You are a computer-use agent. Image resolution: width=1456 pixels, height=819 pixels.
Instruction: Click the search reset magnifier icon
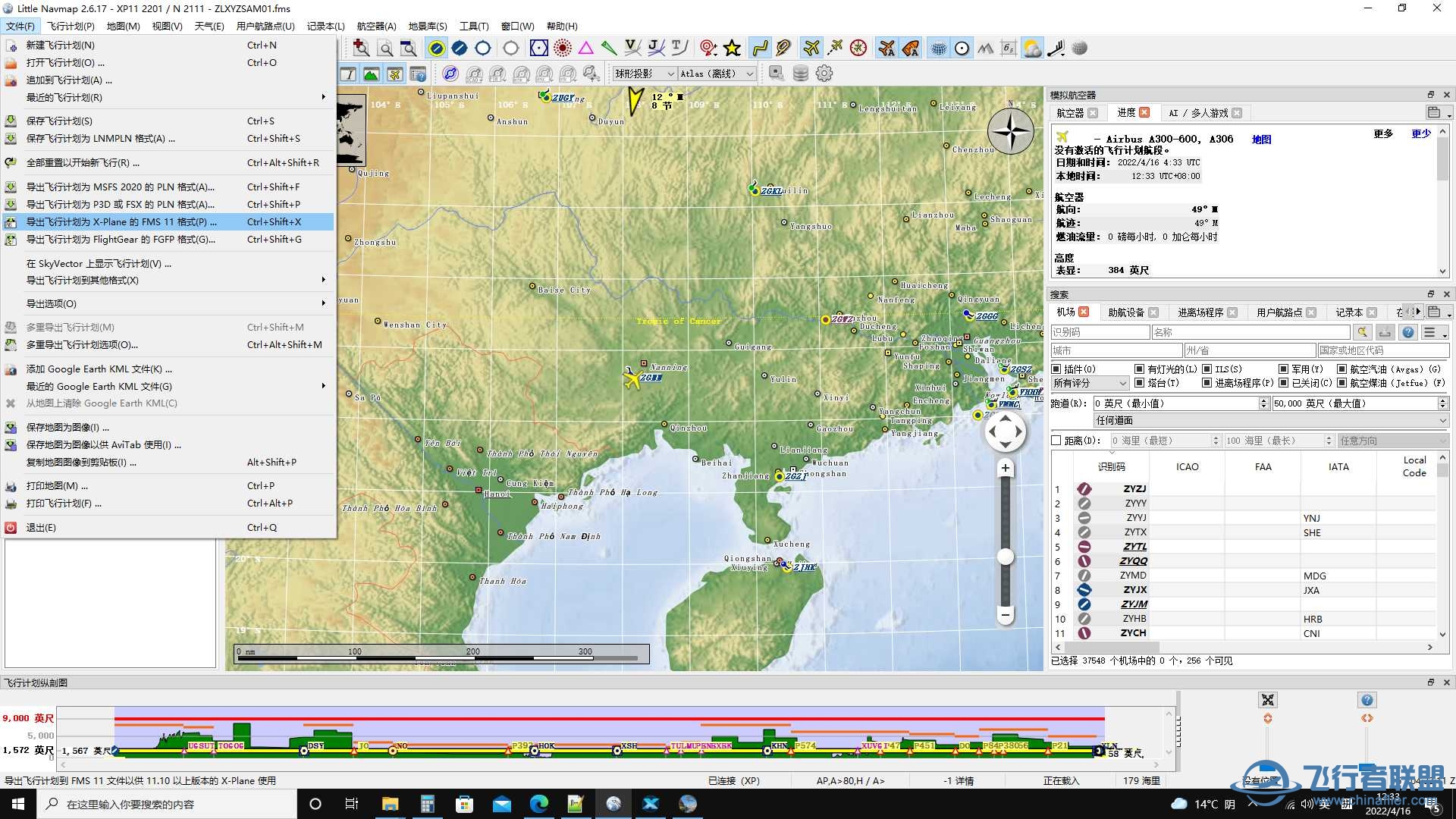(x=1363, y=332)
